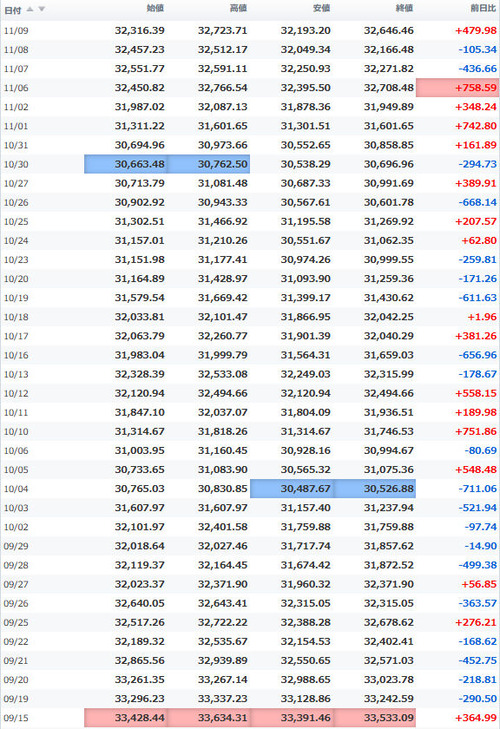Screen dimensions: 500x729
Task: Select the 10/27 date cell
Action: (16, 184)
